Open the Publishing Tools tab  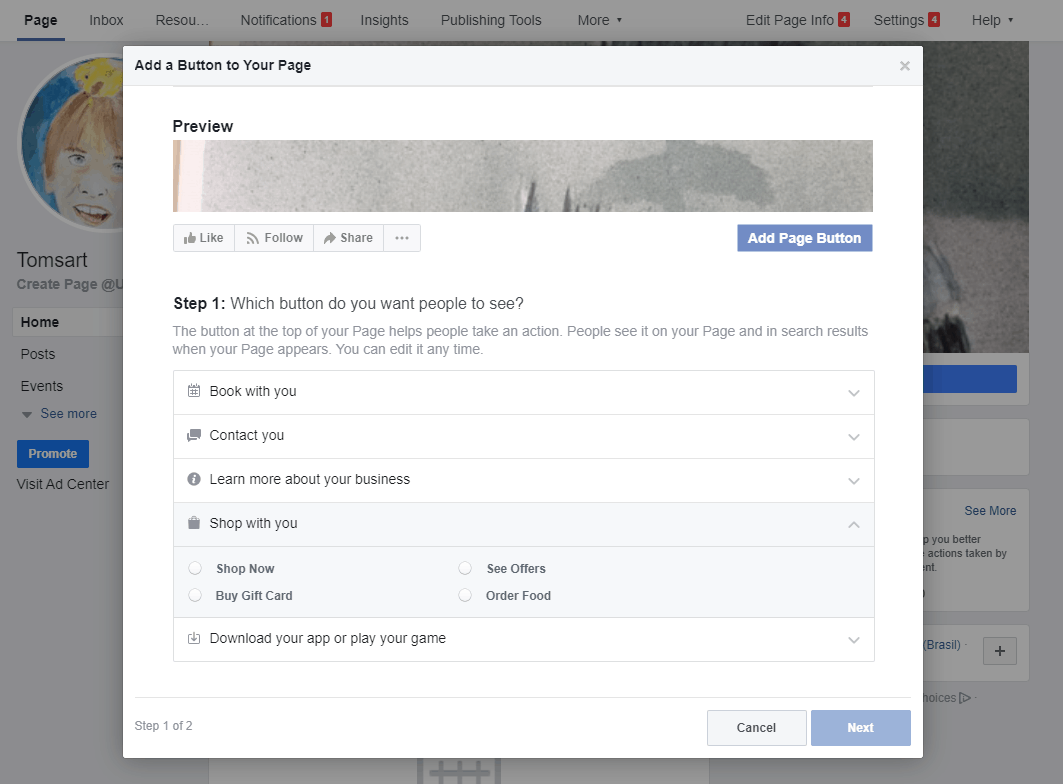coord(491,20)
